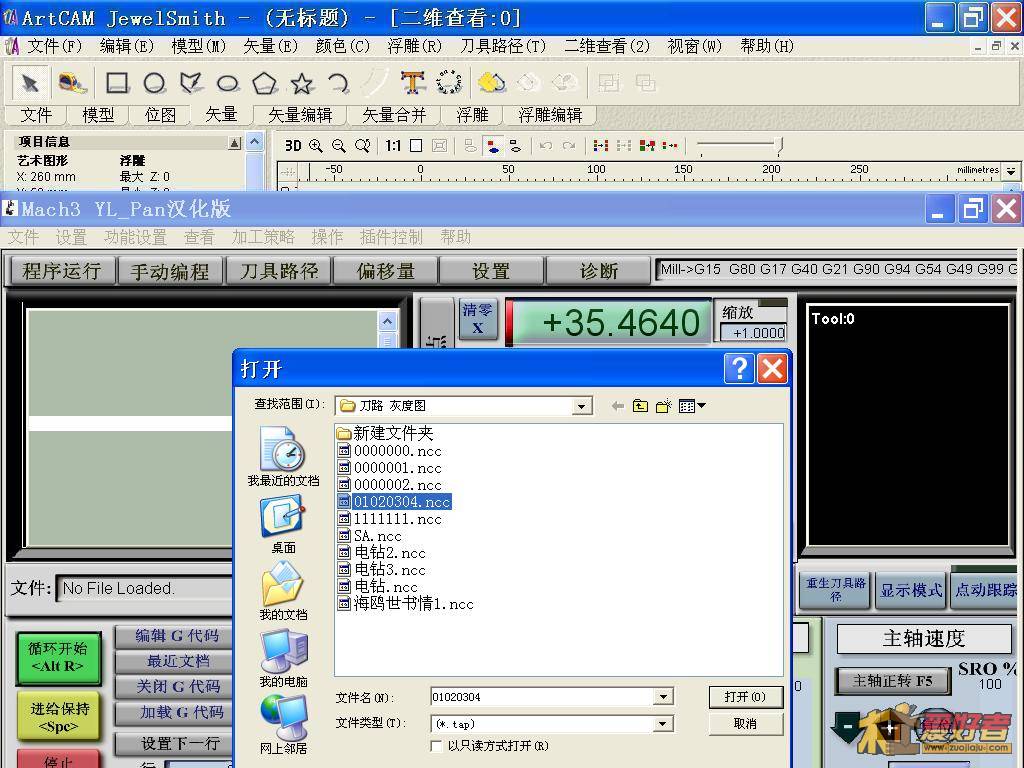Click the window fit square icon
The height and width of the screenshot is (768, 1024).
pyautogui.click(x=416, y=146)
